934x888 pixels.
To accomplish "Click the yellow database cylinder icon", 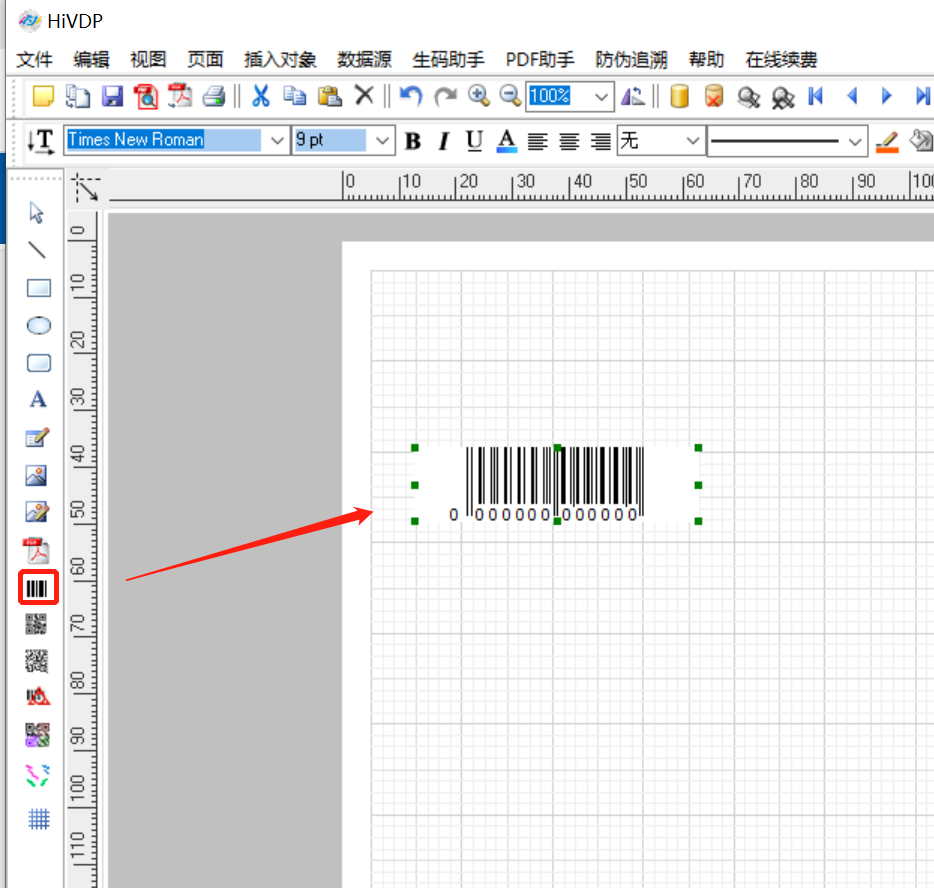I will click(x=680, y=96).
